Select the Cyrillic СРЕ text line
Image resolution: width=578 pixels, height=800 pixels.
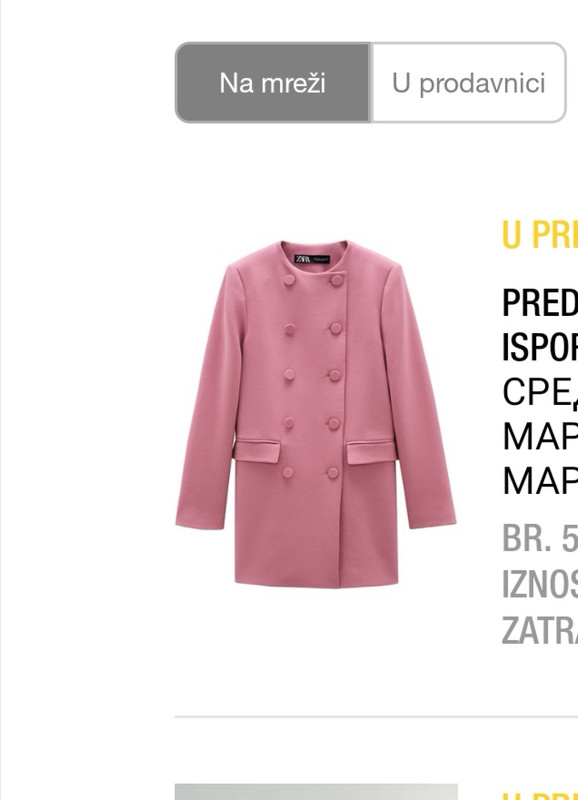(x=540, y=392)
